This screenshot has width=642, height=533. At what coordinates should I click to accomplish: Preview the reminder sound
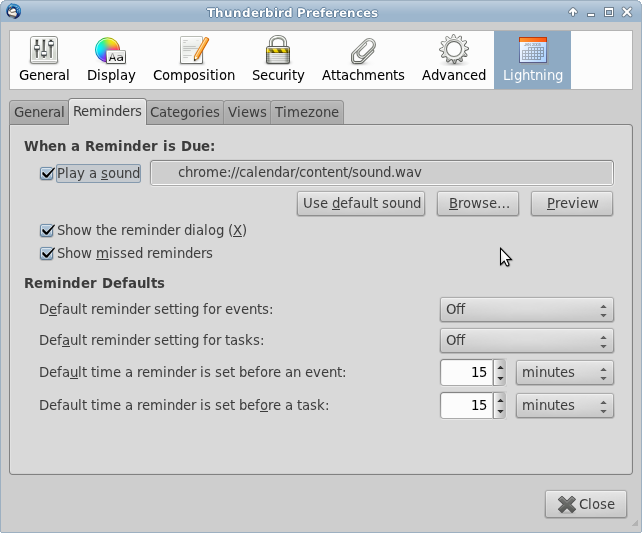572,203
